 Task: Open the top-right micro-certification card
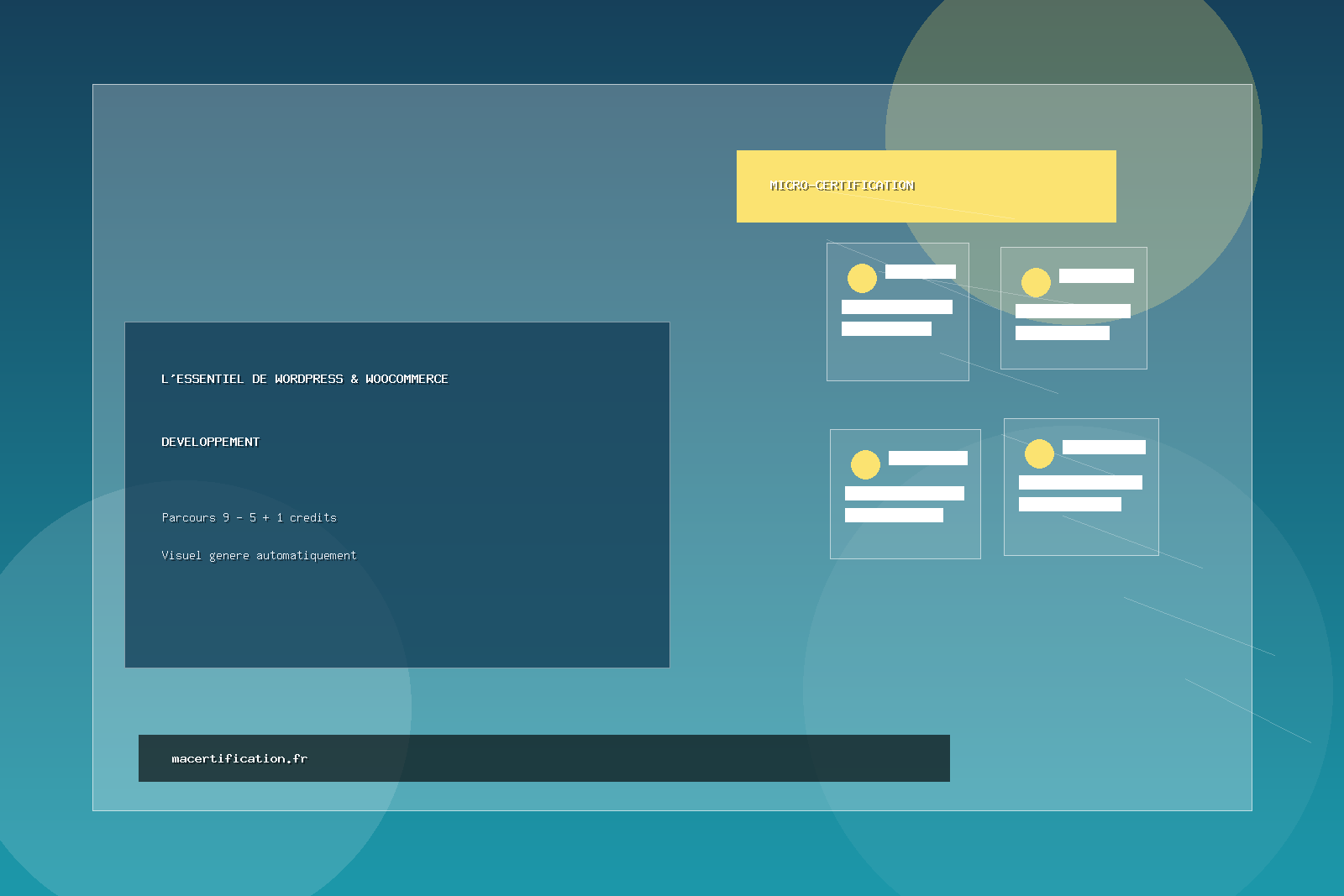click(x=1074, y=307)
